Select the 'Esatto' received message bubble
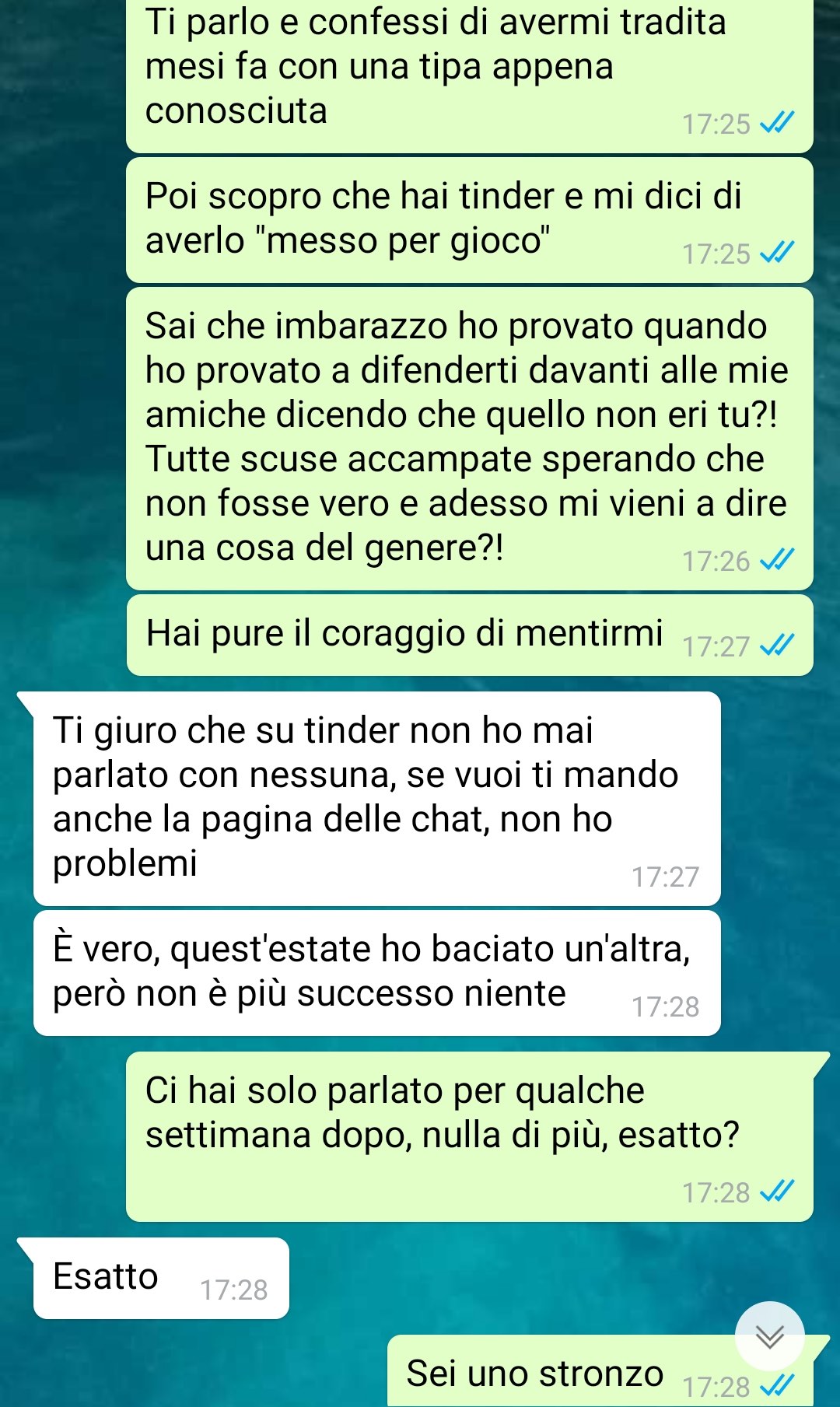The width and height of the screenshot is (840, 1407). [x=161, y=1278]
